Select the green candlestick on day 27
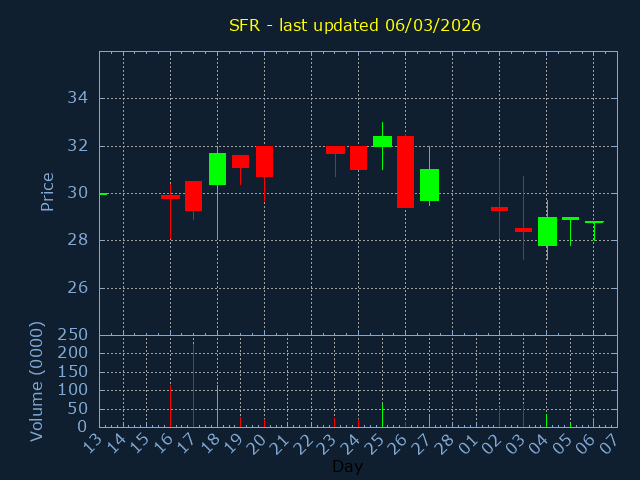The width and height of the screenshot is (640, 480). (x=429, y=185)
